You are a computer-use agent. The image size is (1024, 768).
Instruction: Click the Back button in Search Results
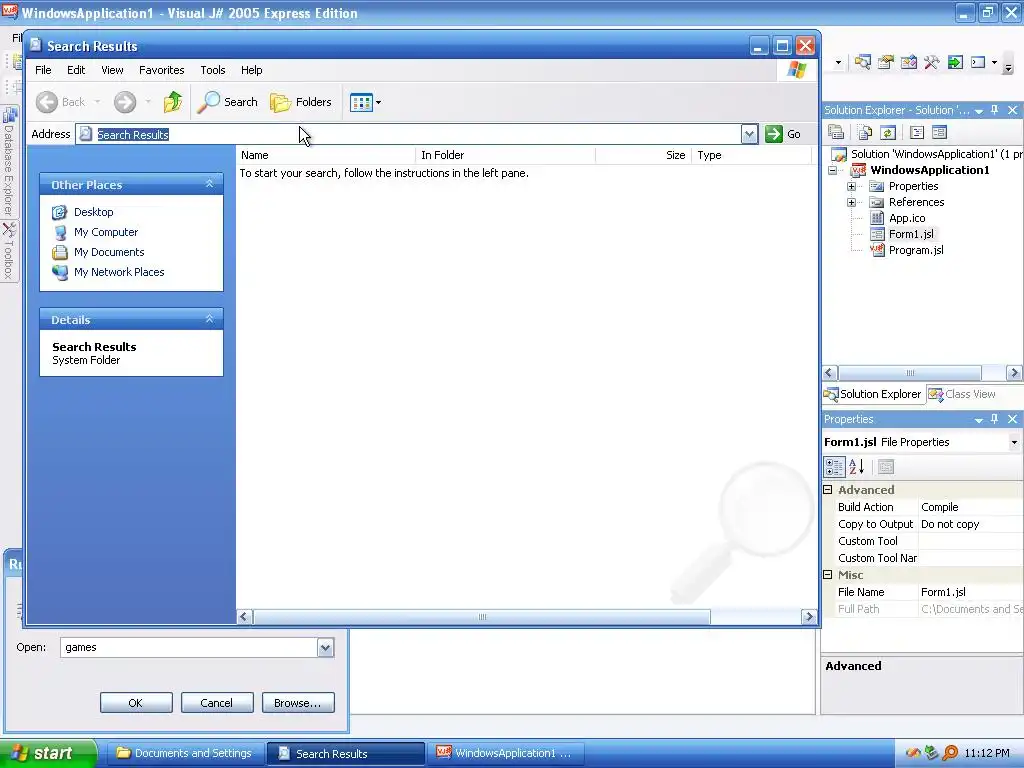[61, 102]
